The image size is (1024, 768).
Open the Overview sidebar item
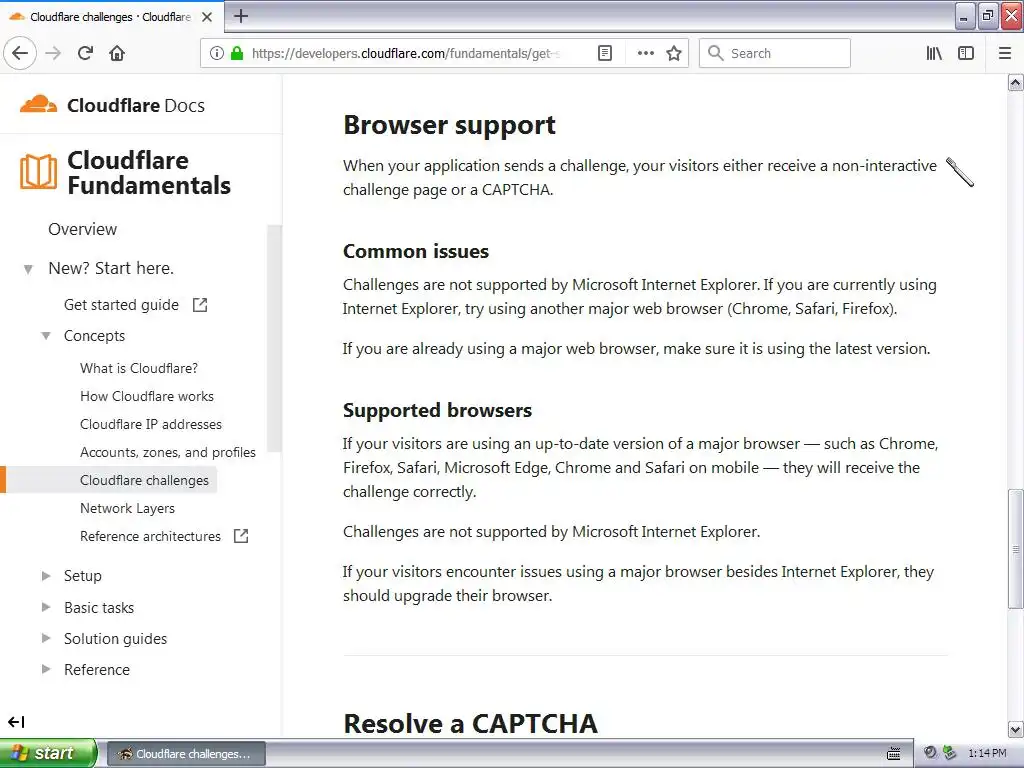[x=82, y=229]
